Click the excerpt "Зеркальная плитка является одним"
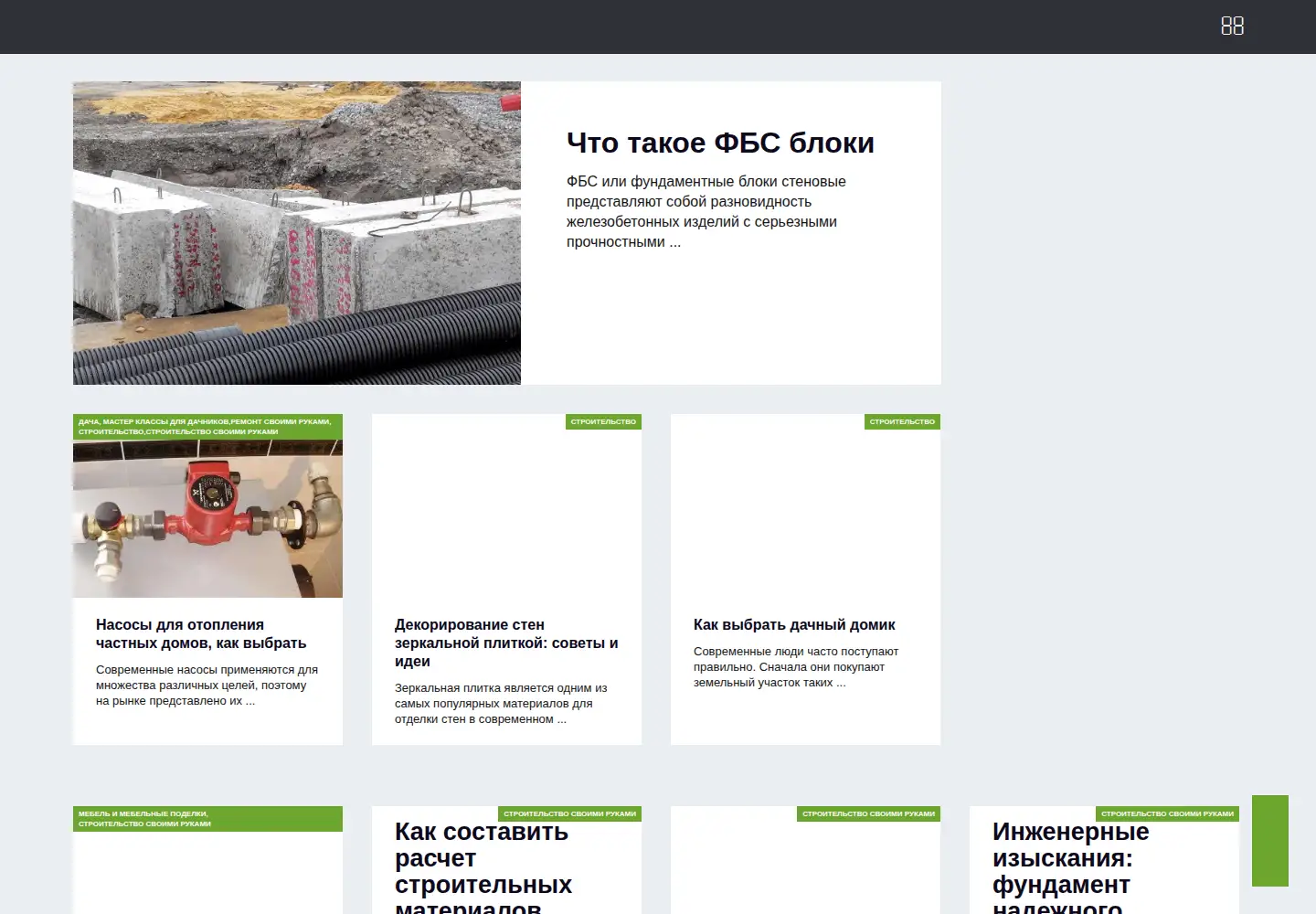The image size is (1316, 914). click(x=501, y=704)
